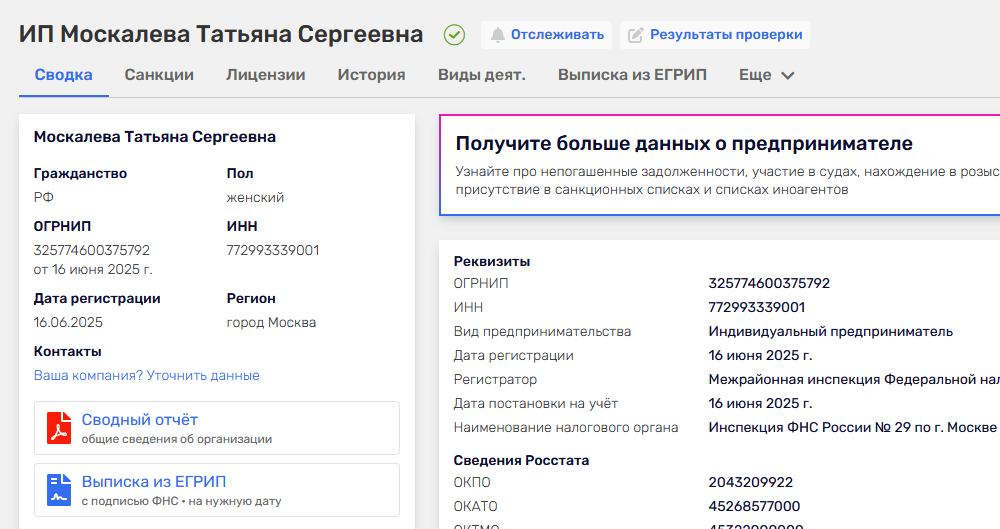Screen dimensions: 1000x529
Task: Click the Регистратор value Межрайонная инспекция
Action: click(x=854, y=380)
